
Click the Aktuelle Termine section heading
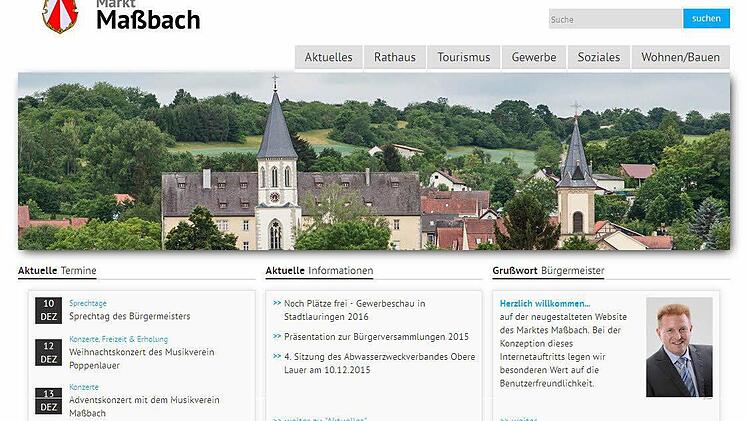57,270
